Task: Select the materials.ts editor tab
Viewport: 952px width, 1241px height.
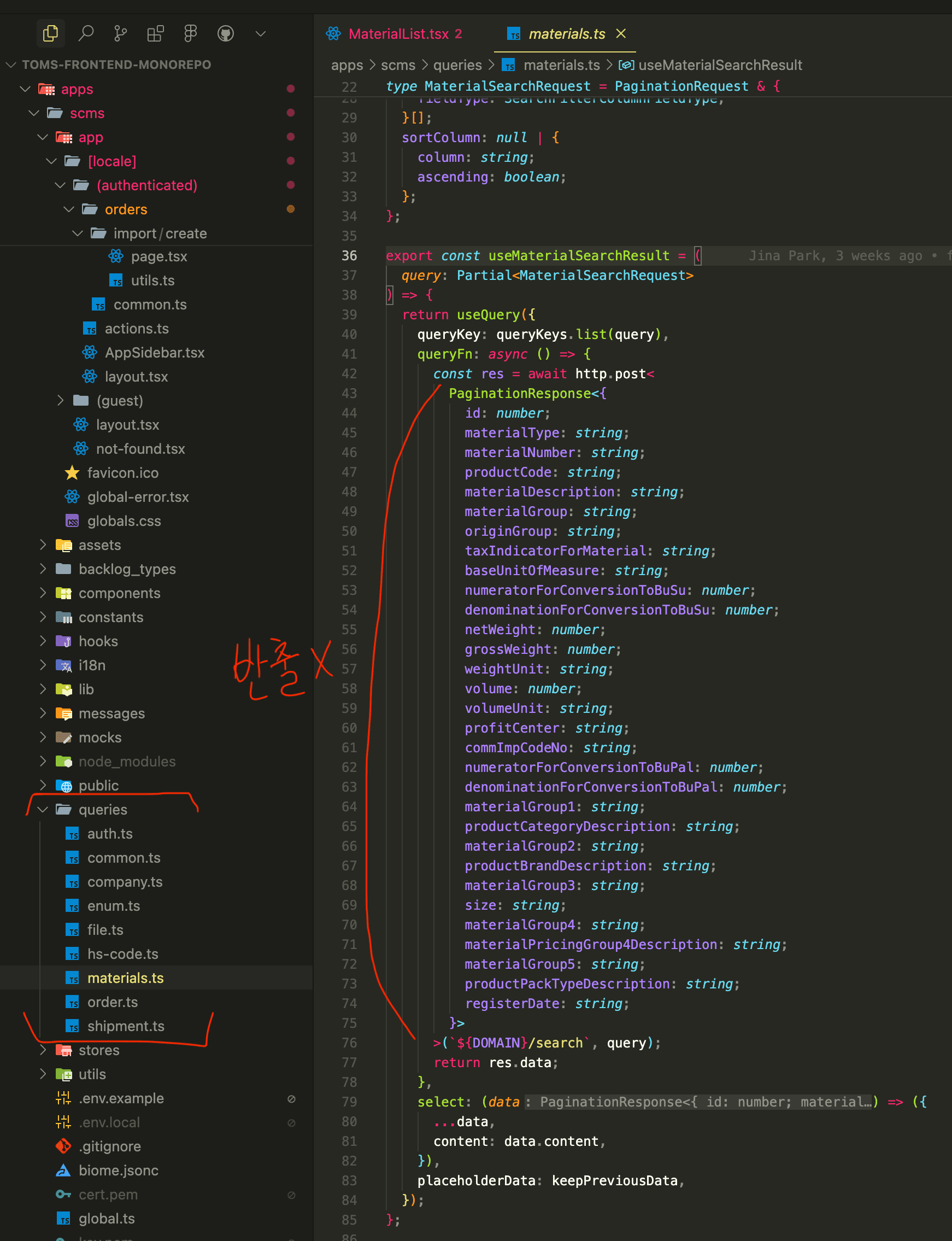Action: 566,34
